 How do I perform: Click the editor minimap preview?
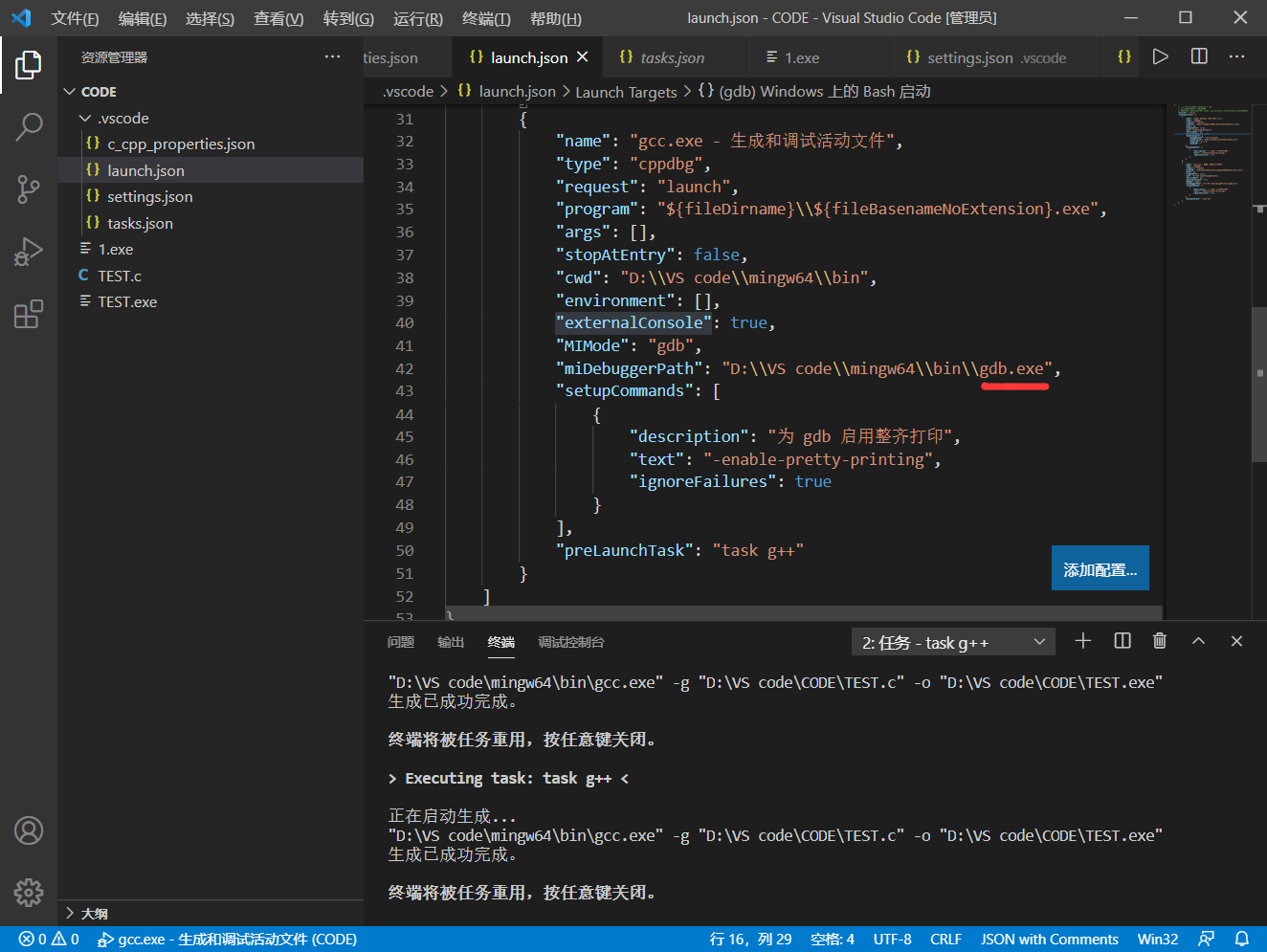(x=1211, y=155)
